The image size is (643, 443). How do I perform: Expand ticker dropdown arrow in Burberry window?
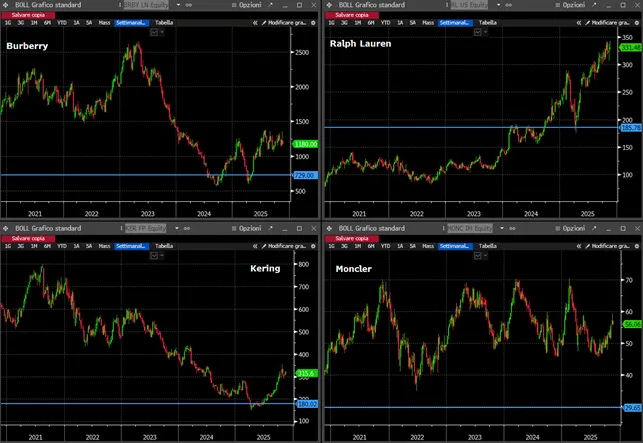[178, 5]
